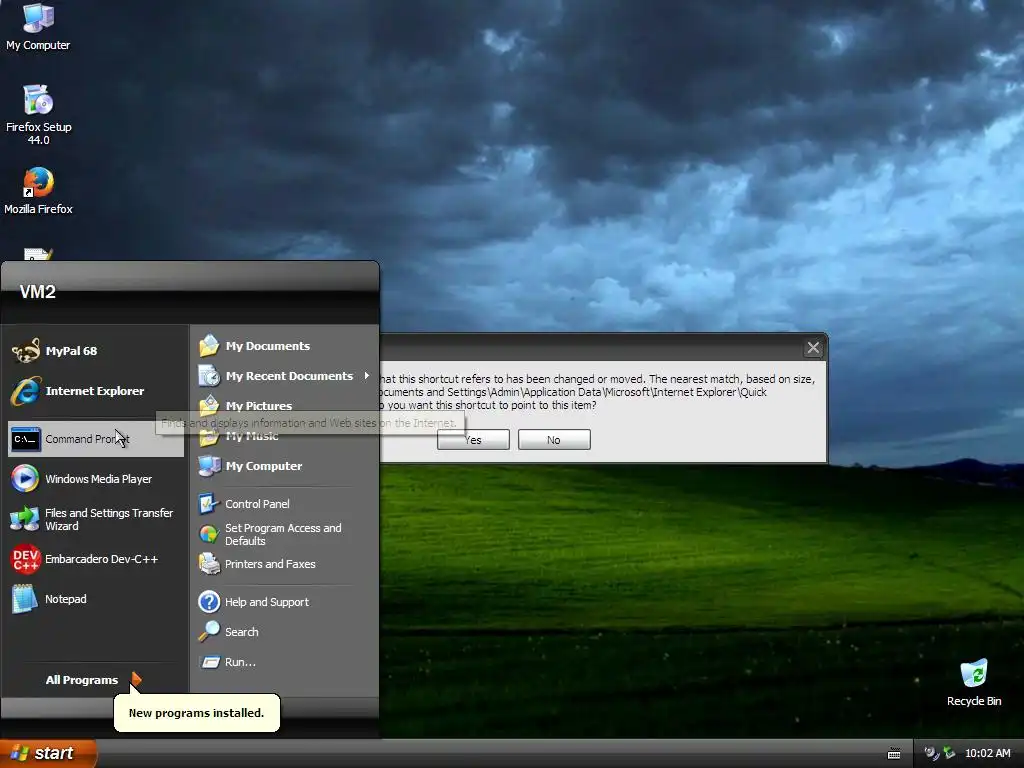Click Yes in shortcut dialog

point(473,440)
